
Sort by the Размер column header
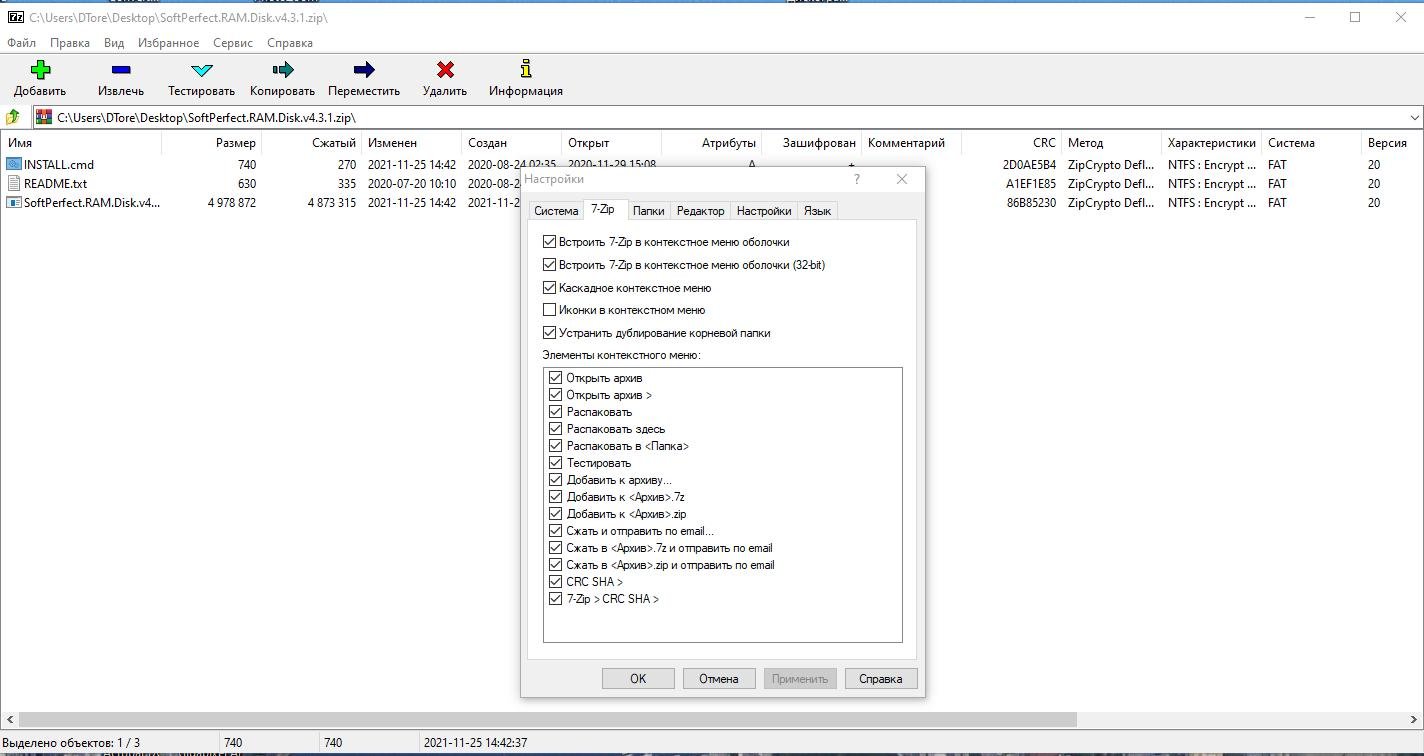point(211,143)
